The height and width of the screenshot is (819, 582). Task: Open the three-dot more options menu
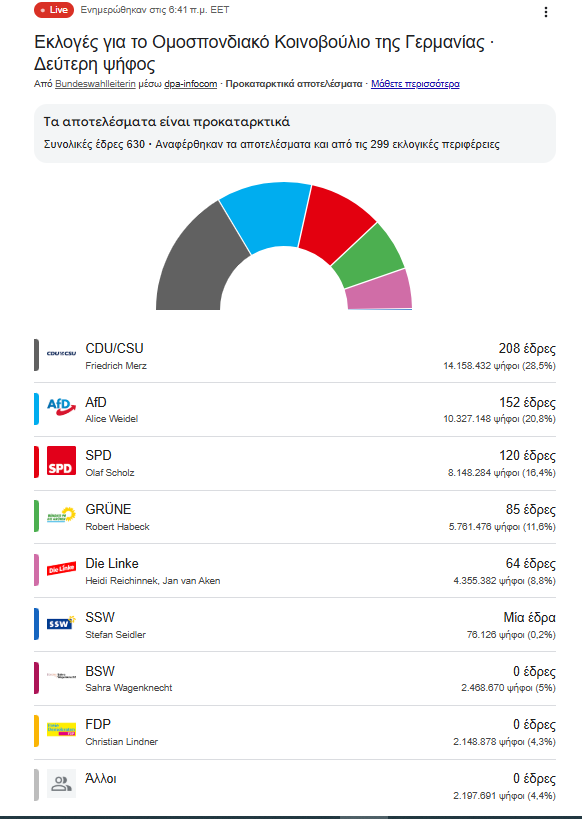[x=545, y=12]
